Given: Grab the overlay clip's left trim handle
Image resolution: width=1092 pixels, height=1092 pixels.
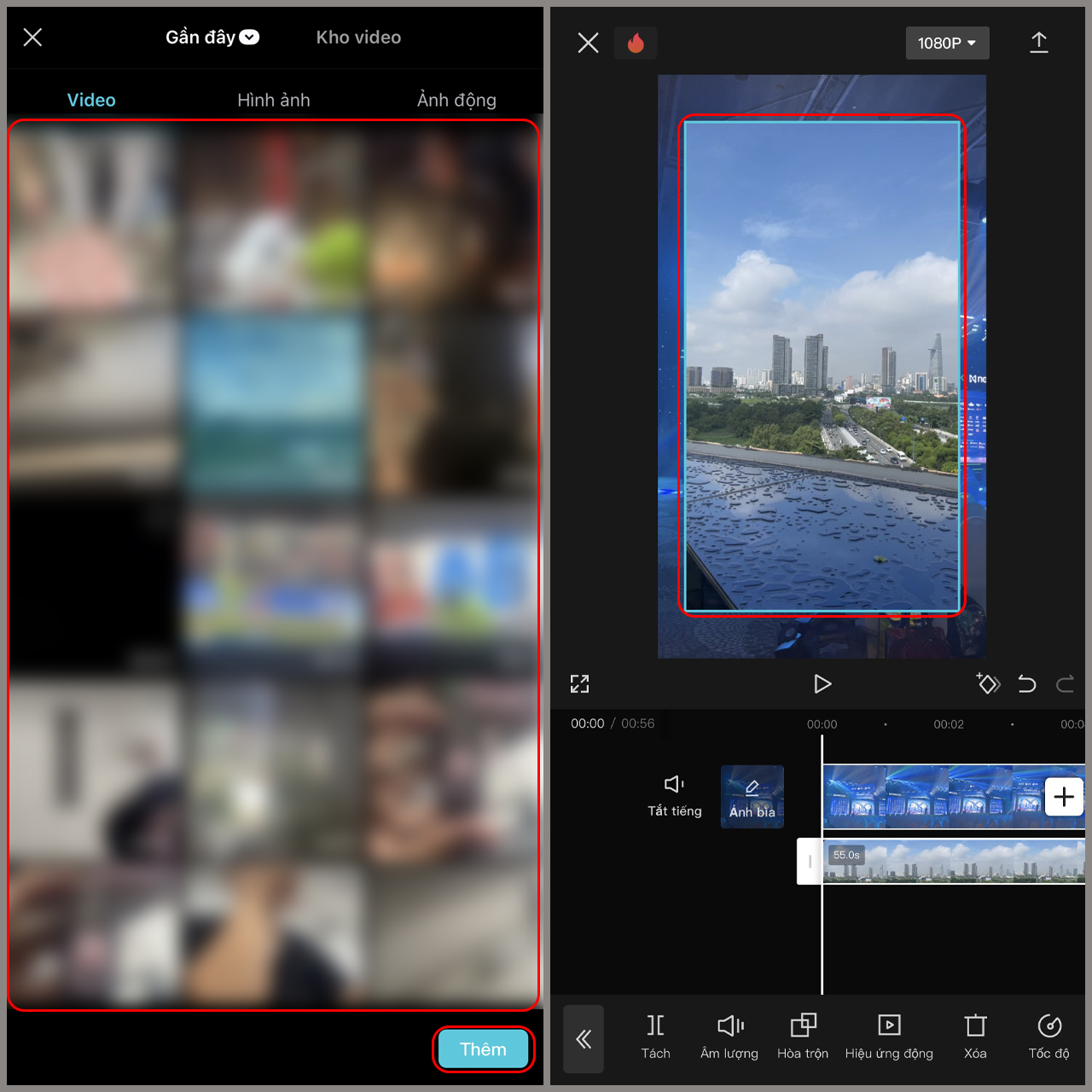Looking at the screenshot, I should 810,862.
